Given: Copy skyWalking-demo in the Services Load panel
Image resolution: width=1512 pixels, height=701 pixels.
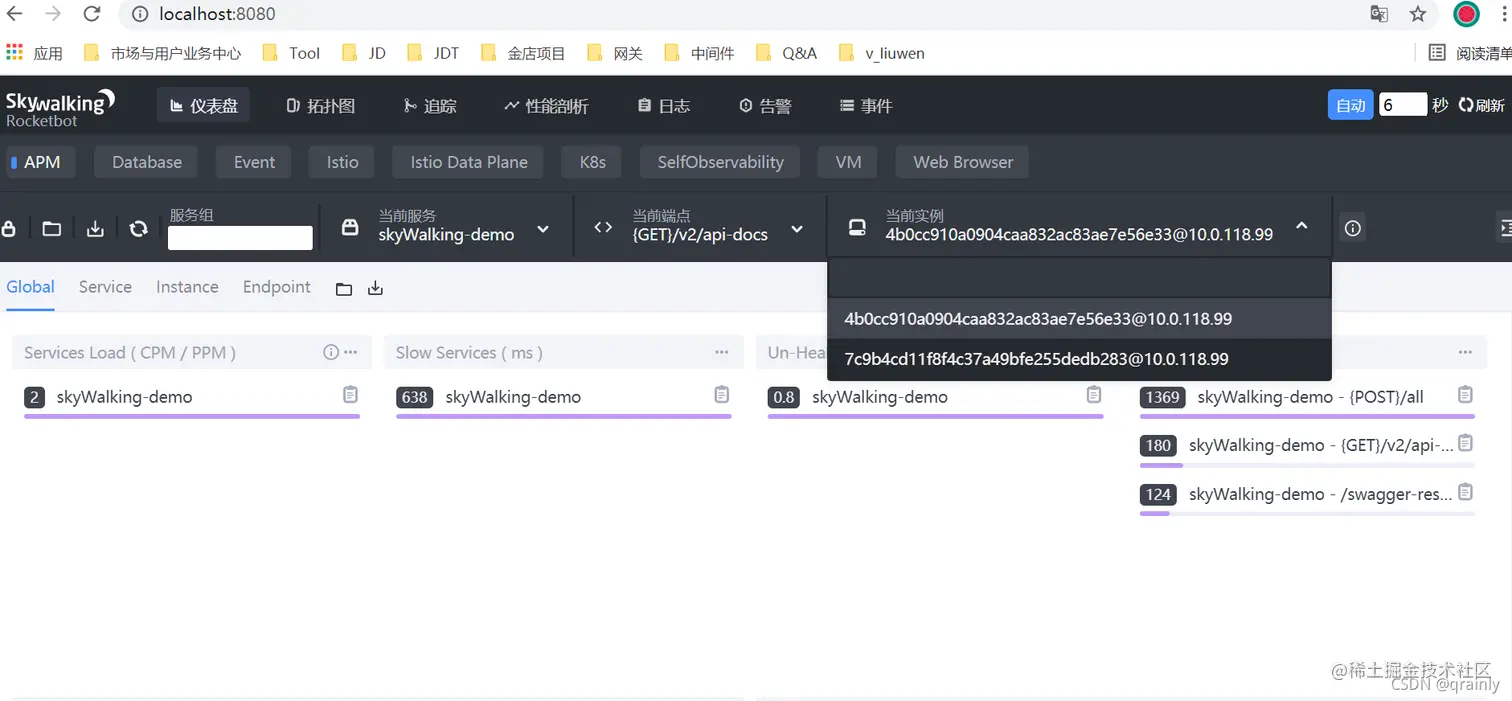Looking at the screenshot, I should point(350,395).
